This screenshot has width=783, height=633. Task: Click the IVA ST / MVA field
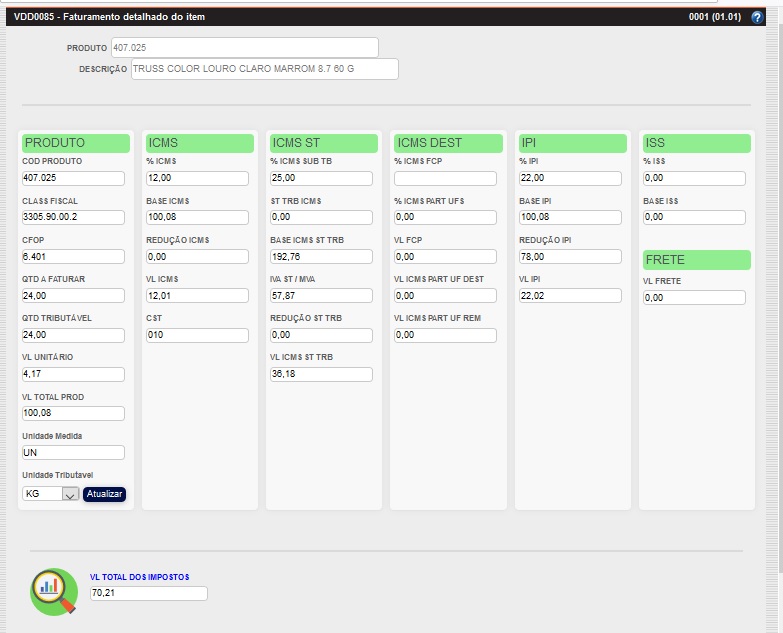pos(321,295)
